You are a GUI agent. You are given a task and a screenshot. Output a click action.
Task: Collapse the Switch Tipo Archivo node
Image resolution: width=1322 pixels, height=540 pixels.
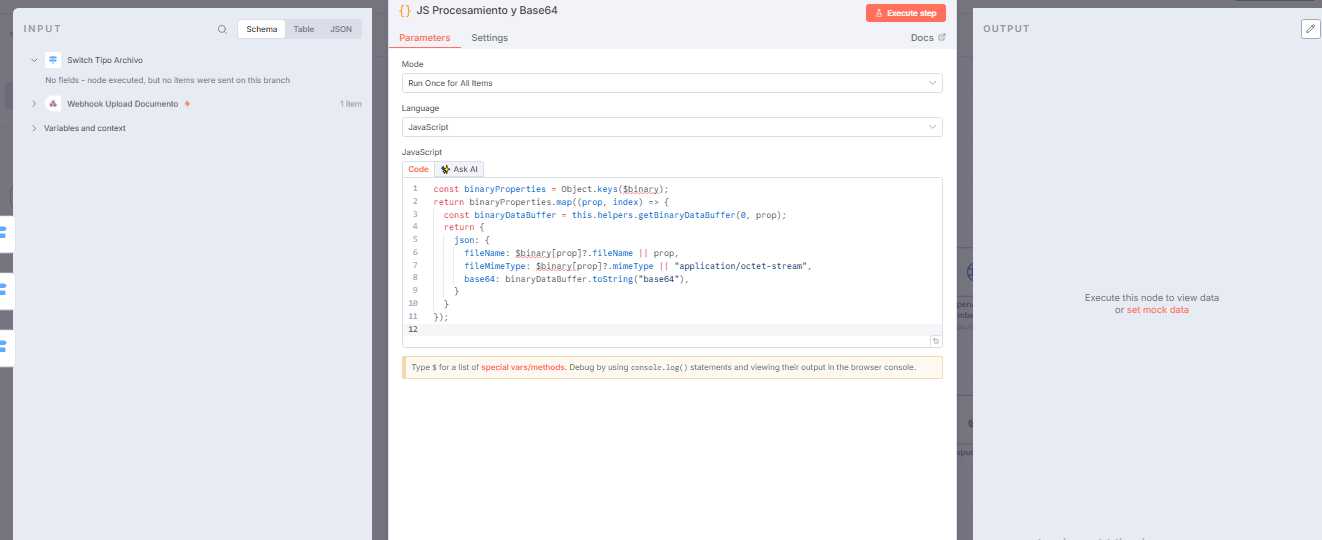[34, 60]
